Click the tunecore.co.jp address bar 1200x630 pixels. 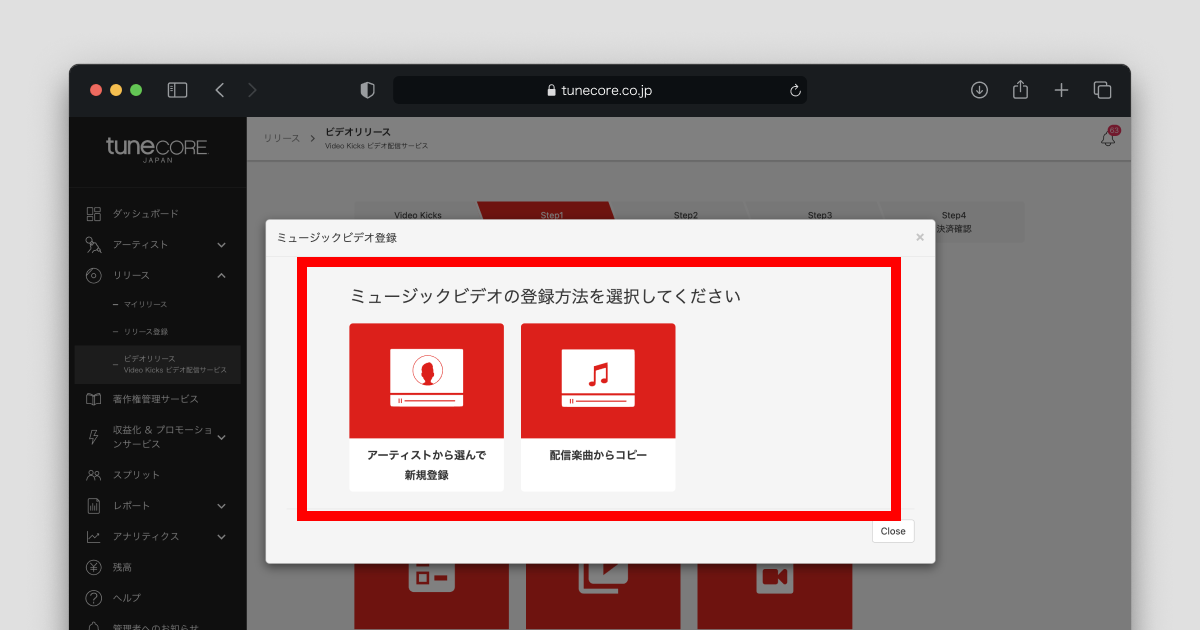[600, 90]
